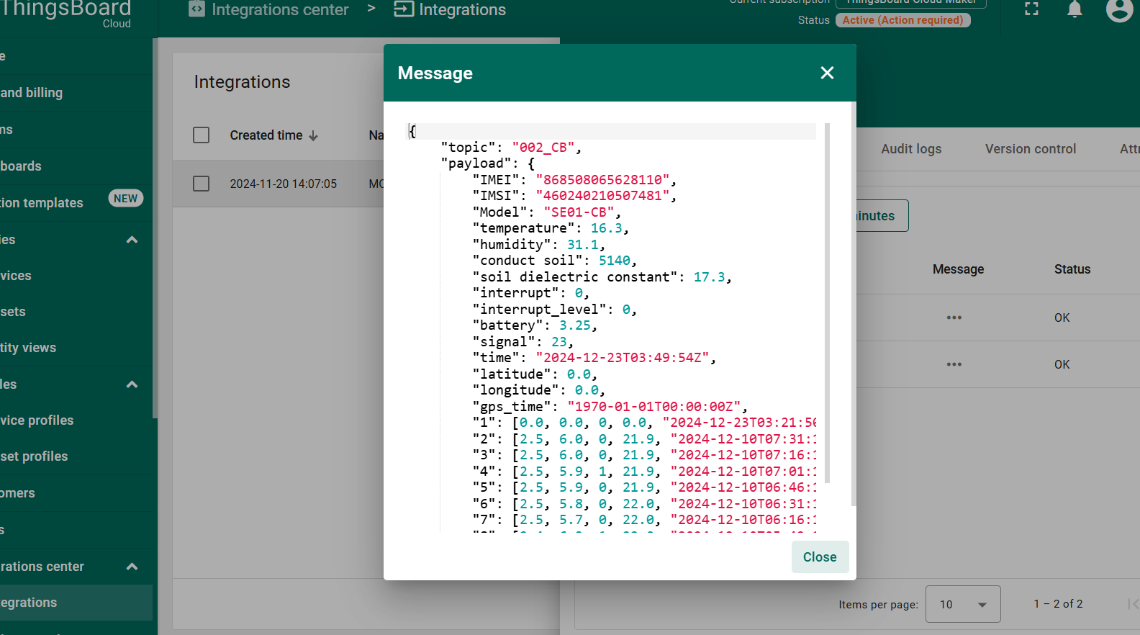This screenshot has height=635, width=1140.
Task: Click the Integrations center breadcrumb icon
Action: coord(196,9)
